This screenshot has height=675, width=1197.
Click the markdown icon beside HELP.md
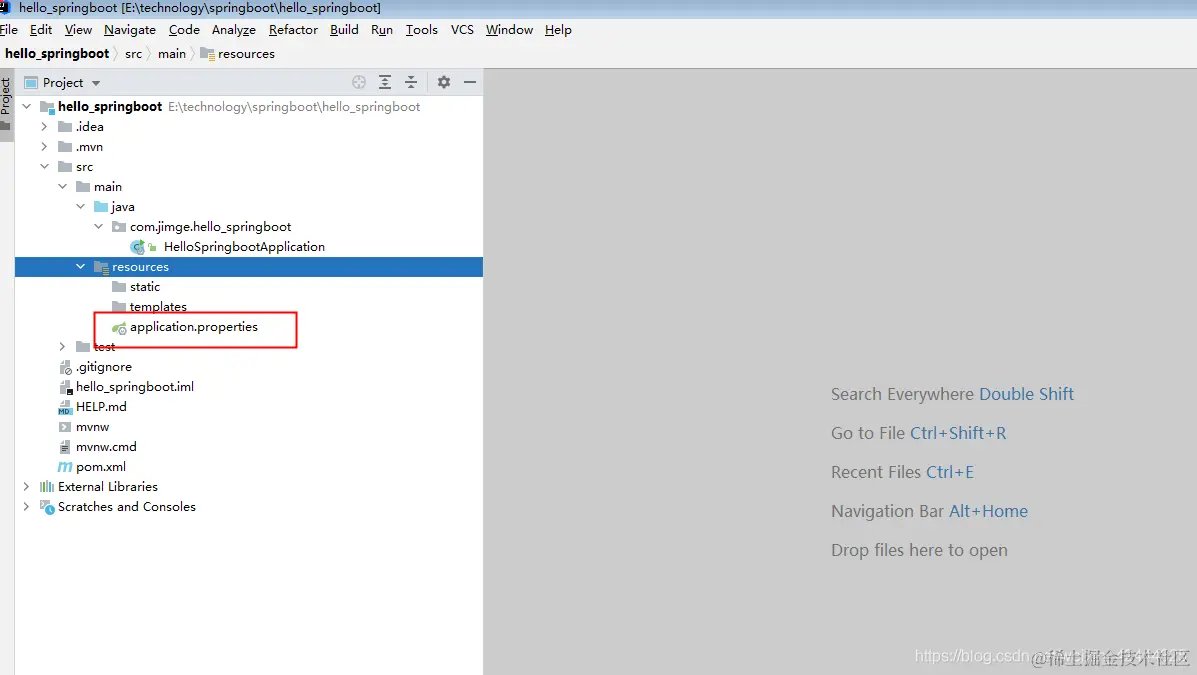(x=65, y=407)
